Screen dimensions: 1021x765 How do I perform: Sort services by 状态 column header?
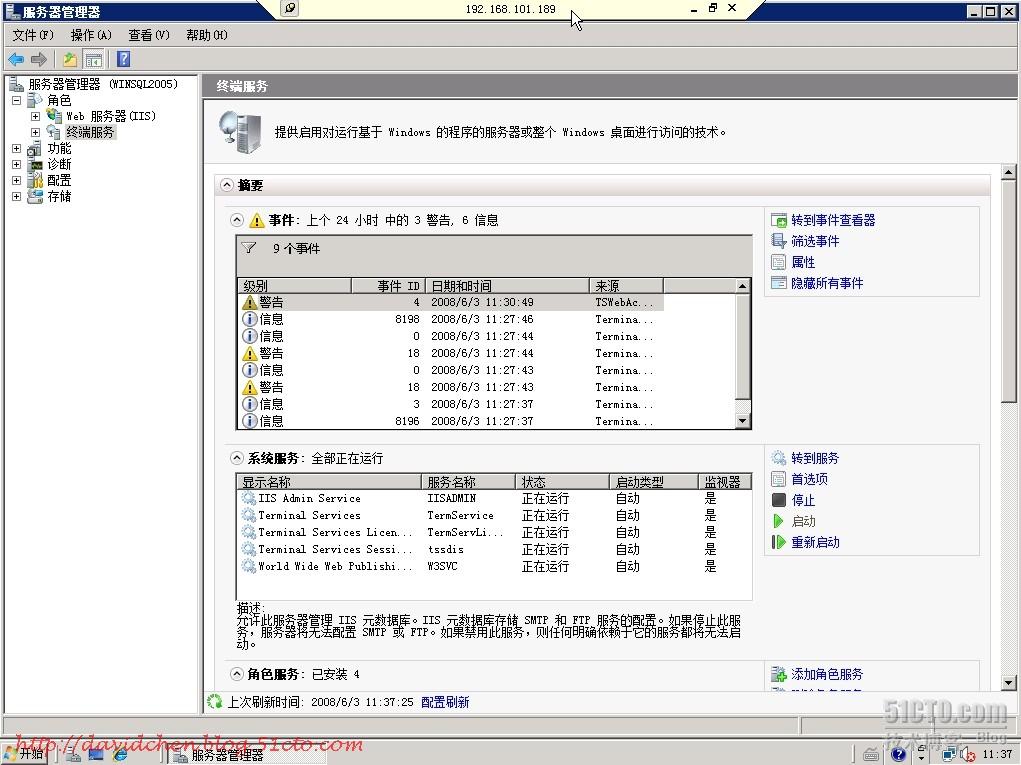point(562,481)
